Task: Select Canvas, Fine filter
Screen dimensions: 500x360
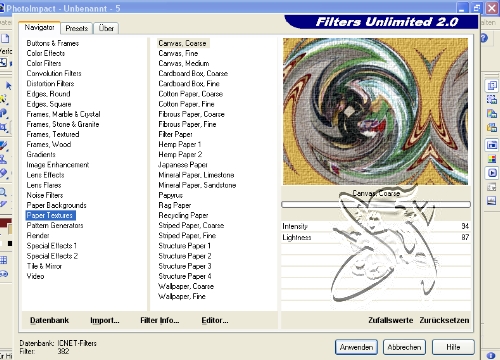Action: tap(178, 53)
